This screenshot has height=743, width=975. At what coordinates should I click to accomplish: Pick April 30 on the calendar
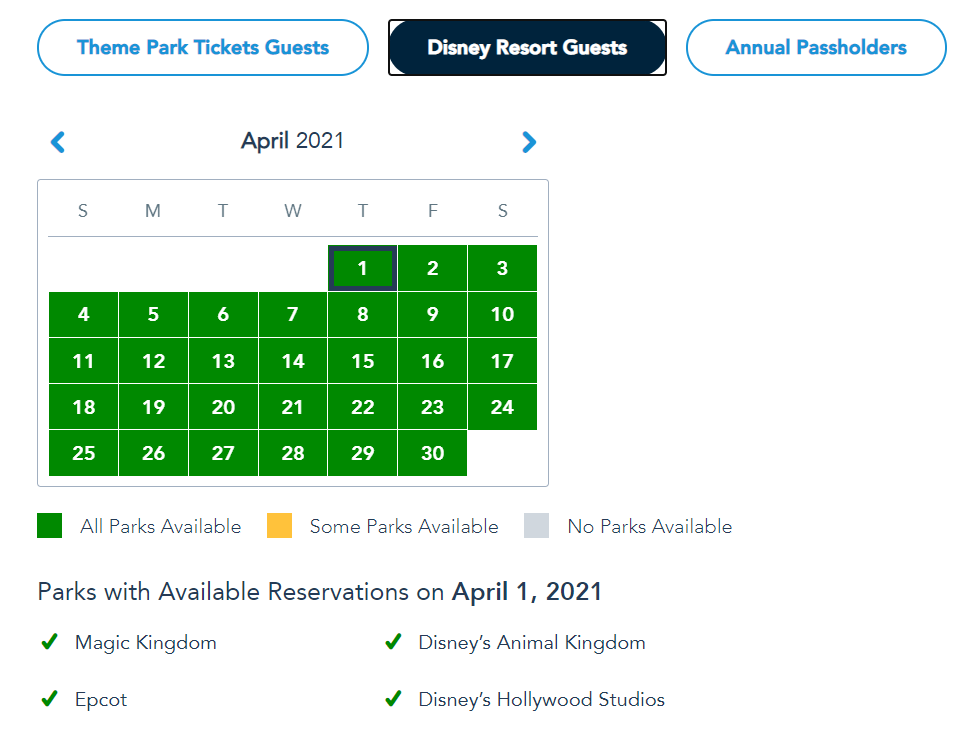(x=432, y=453)
